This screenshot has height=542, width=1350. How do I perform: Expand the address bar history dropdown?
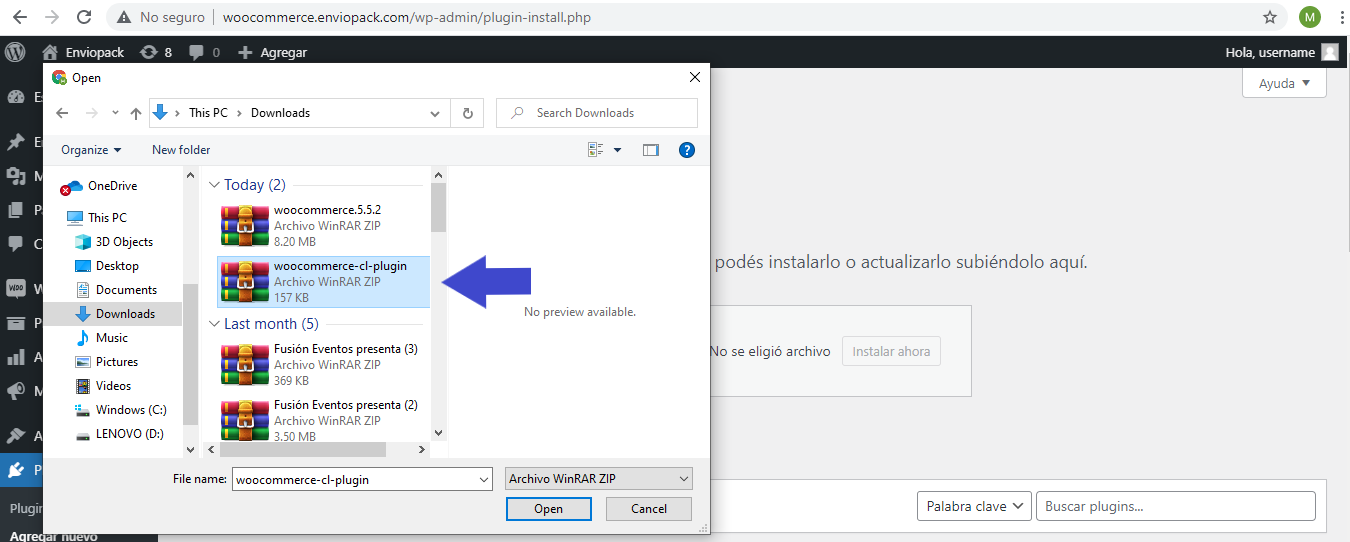coord(435,113)
